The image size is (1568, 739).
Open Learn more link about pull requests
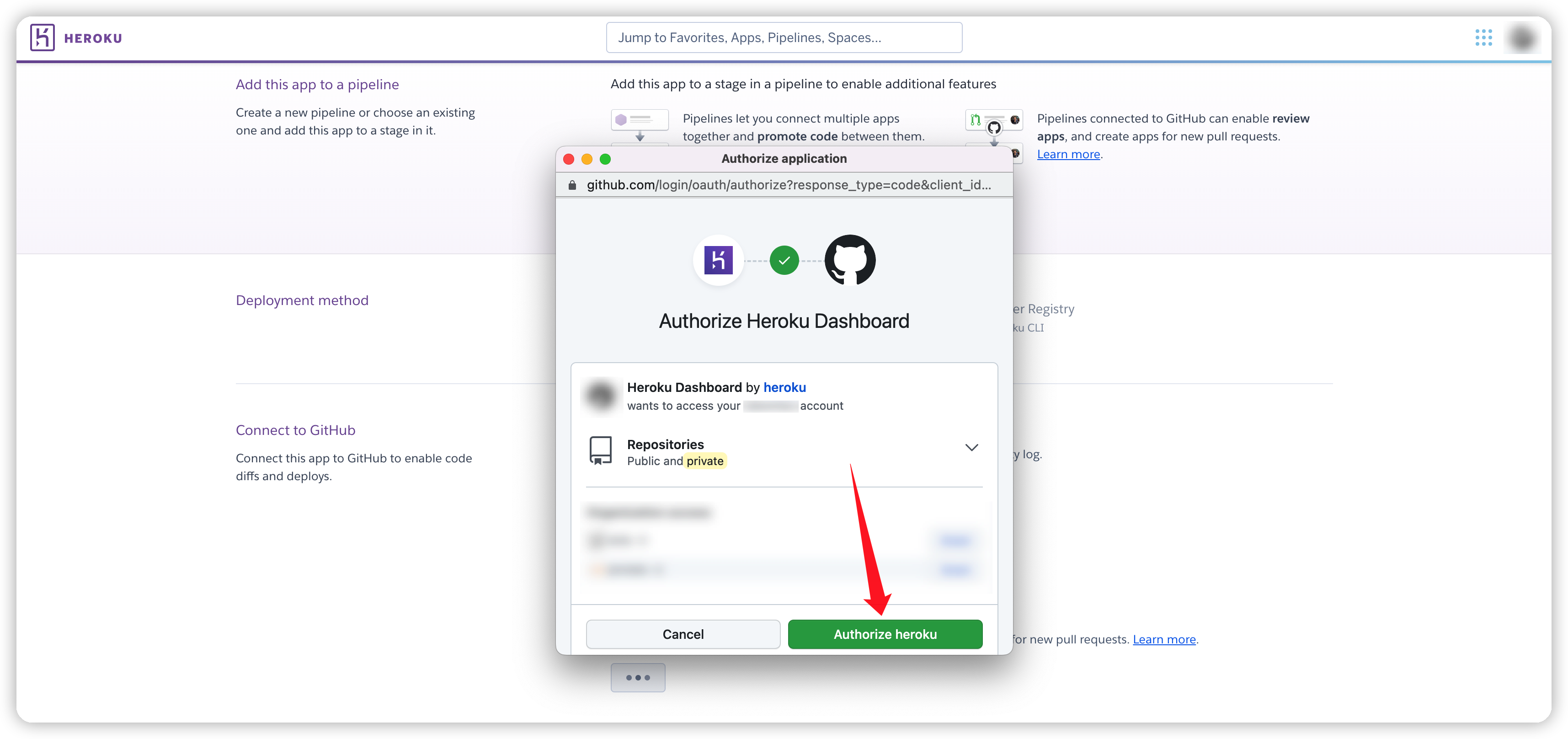[1164, 639]
